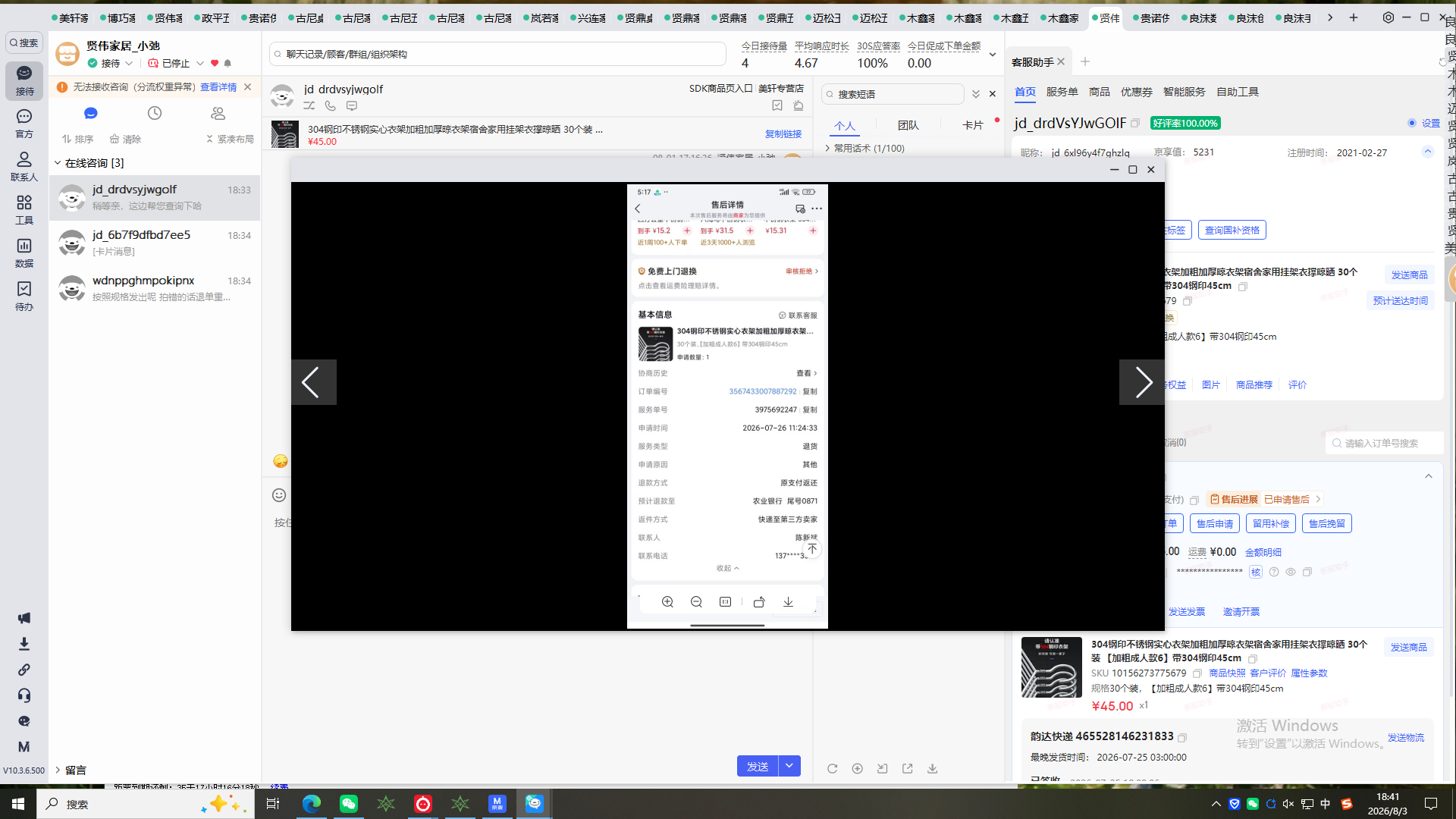Open 金额明细 amount details
The width and height of the screenshot is (1456, 819).
pos(1263,552)
